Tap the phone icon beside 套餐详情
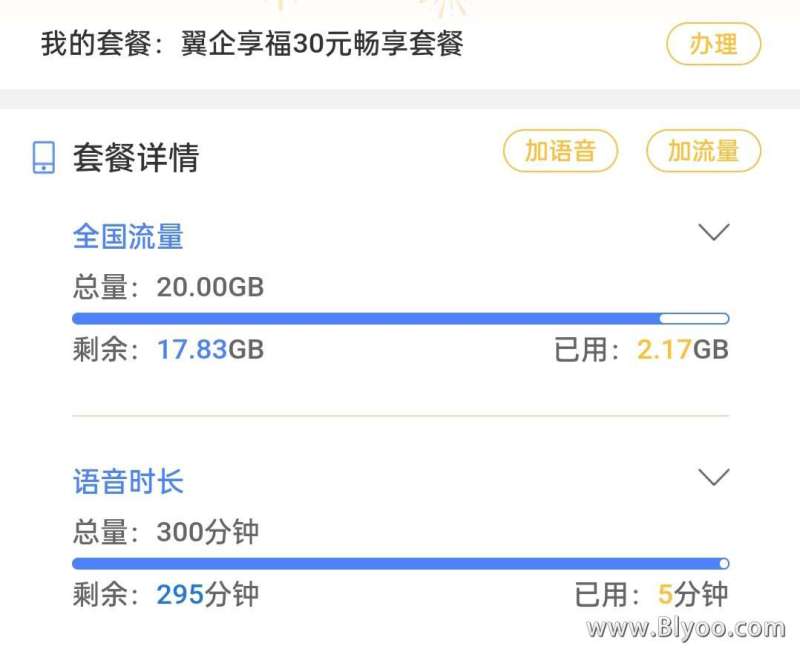This screenshot has width=800, height=658. 44,158
